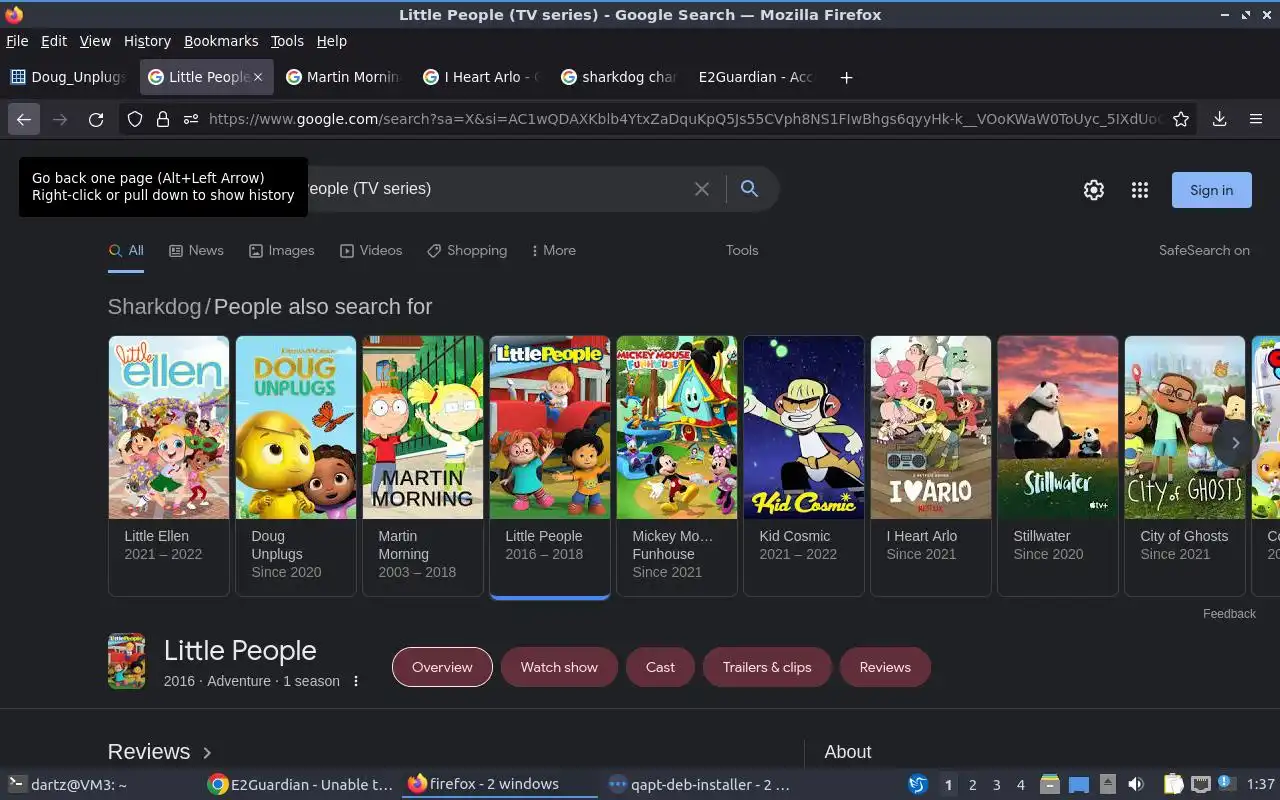Select the Shopping search filter
Viewport: 1280px width, 800px height.
[x=467, y=251]
